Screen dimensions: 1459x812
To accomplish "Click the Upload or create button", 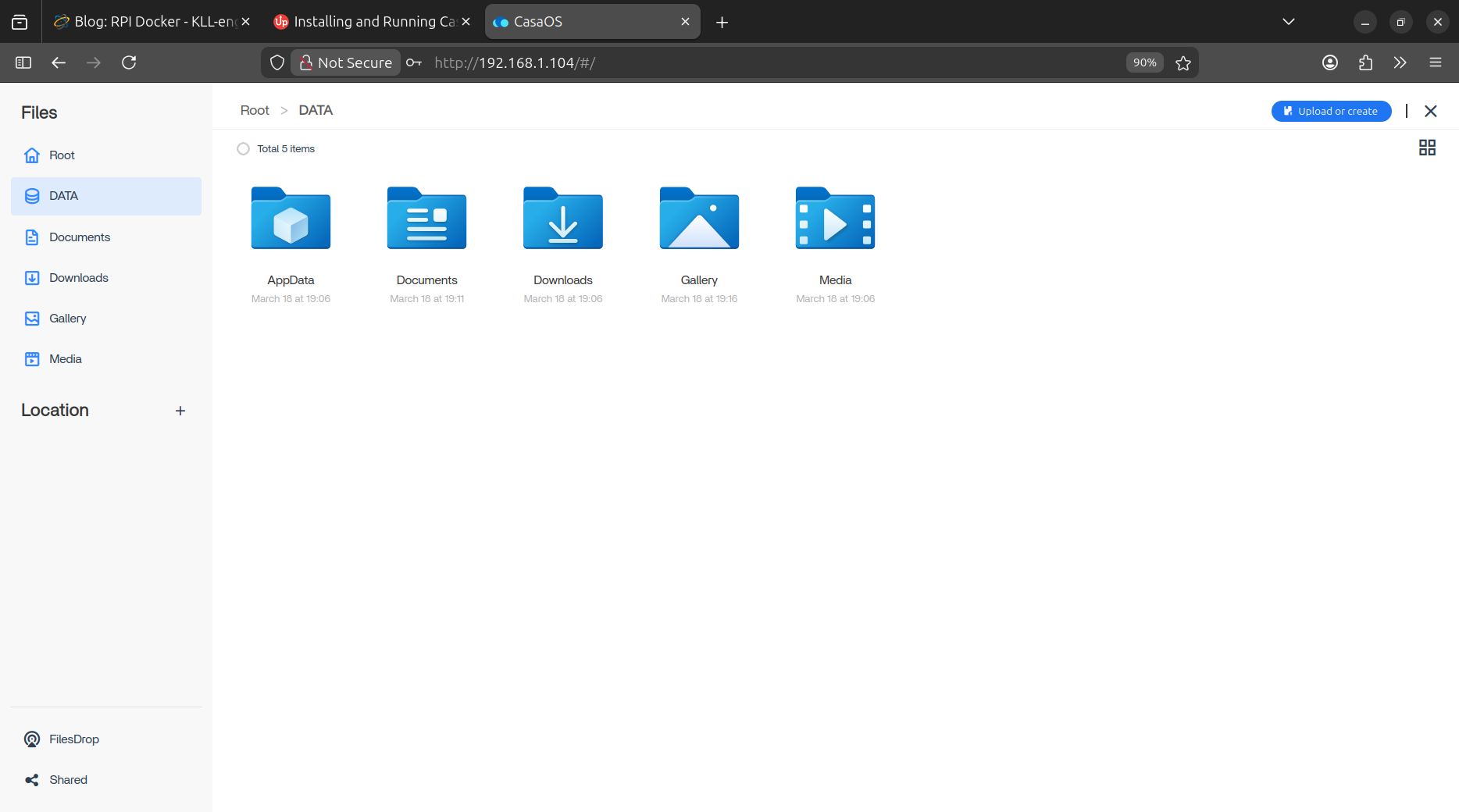I will coord(1331,111).
